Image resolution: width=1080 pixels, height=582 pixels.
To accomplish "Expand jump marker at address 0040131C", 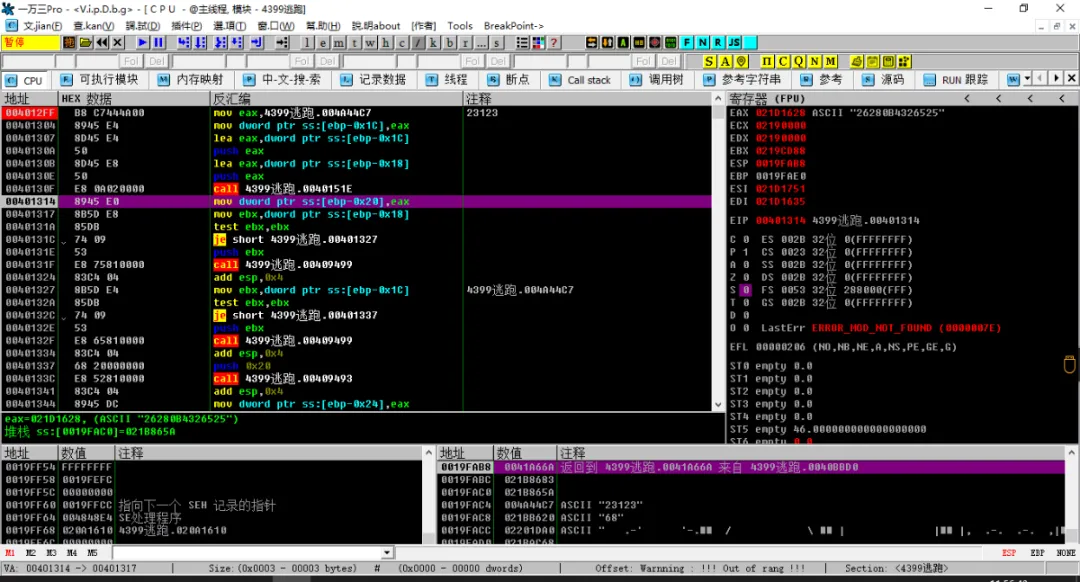I will pos(63,240).
